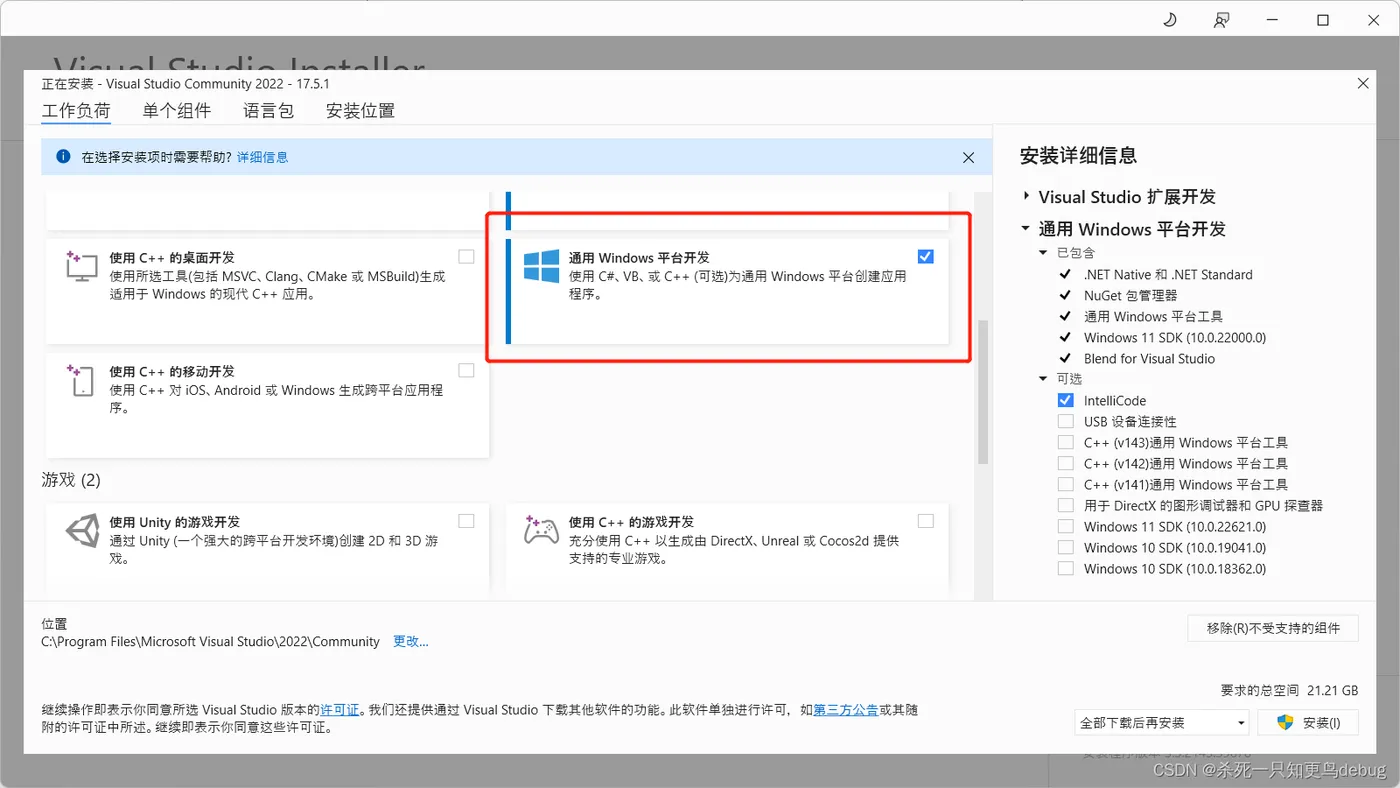The width and height of the screenshot is (1400, 788).
Task: Check Windows 10 SDK (10.0.19041.0)
Action: (1065, 547)
